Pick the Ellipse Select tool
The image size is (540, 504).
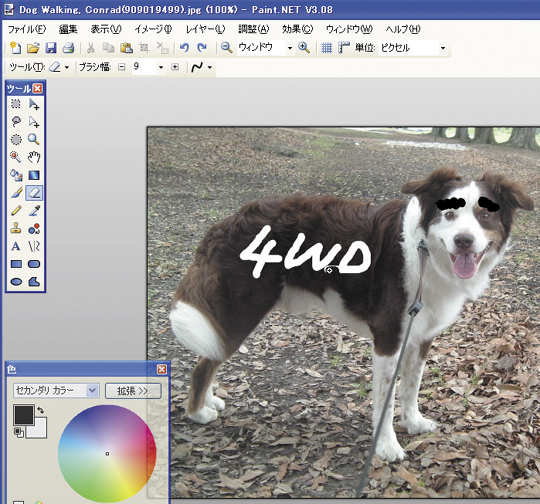(16, 139)
